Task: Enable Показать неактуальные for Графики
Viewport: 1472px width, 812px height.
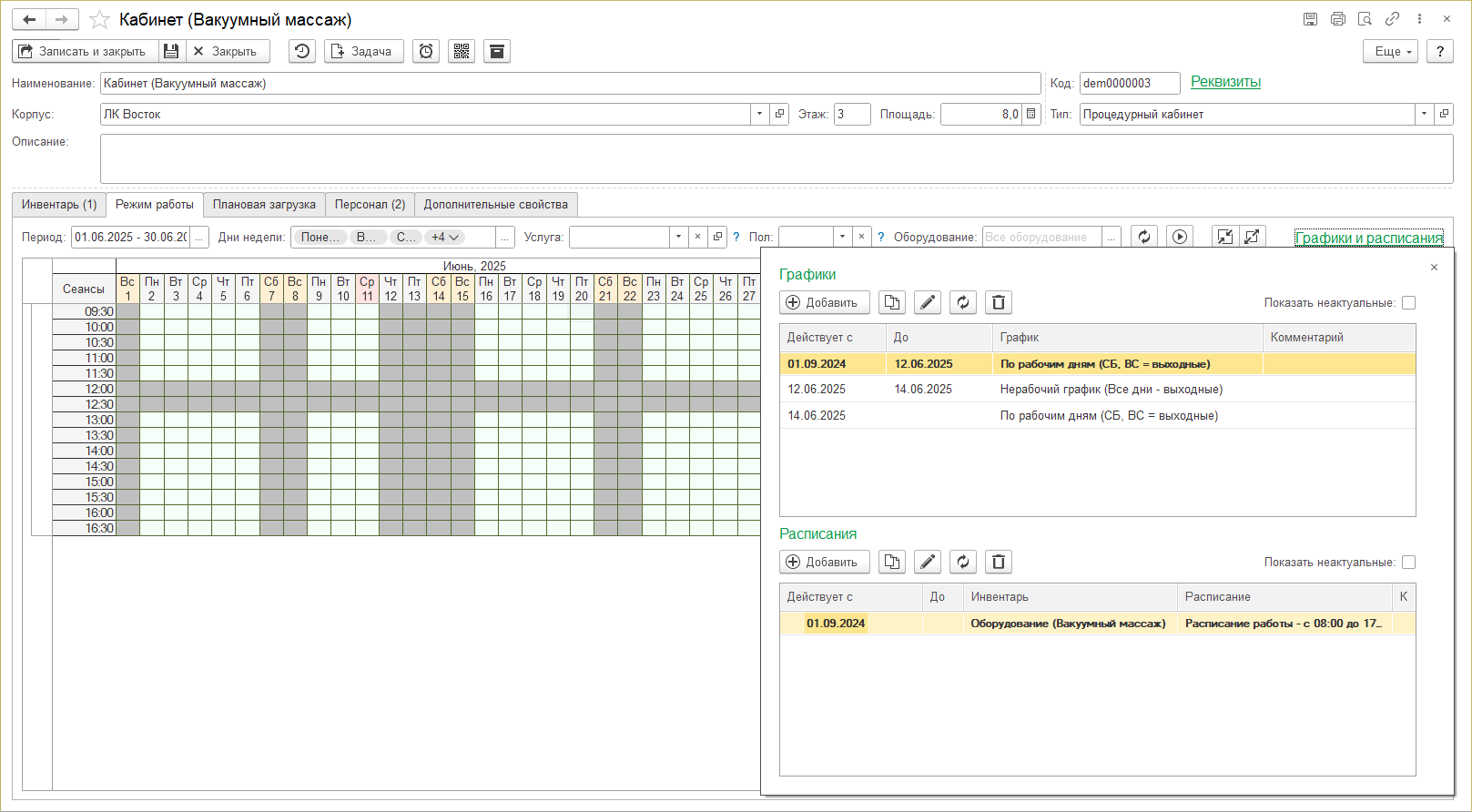Action: 1408,303
